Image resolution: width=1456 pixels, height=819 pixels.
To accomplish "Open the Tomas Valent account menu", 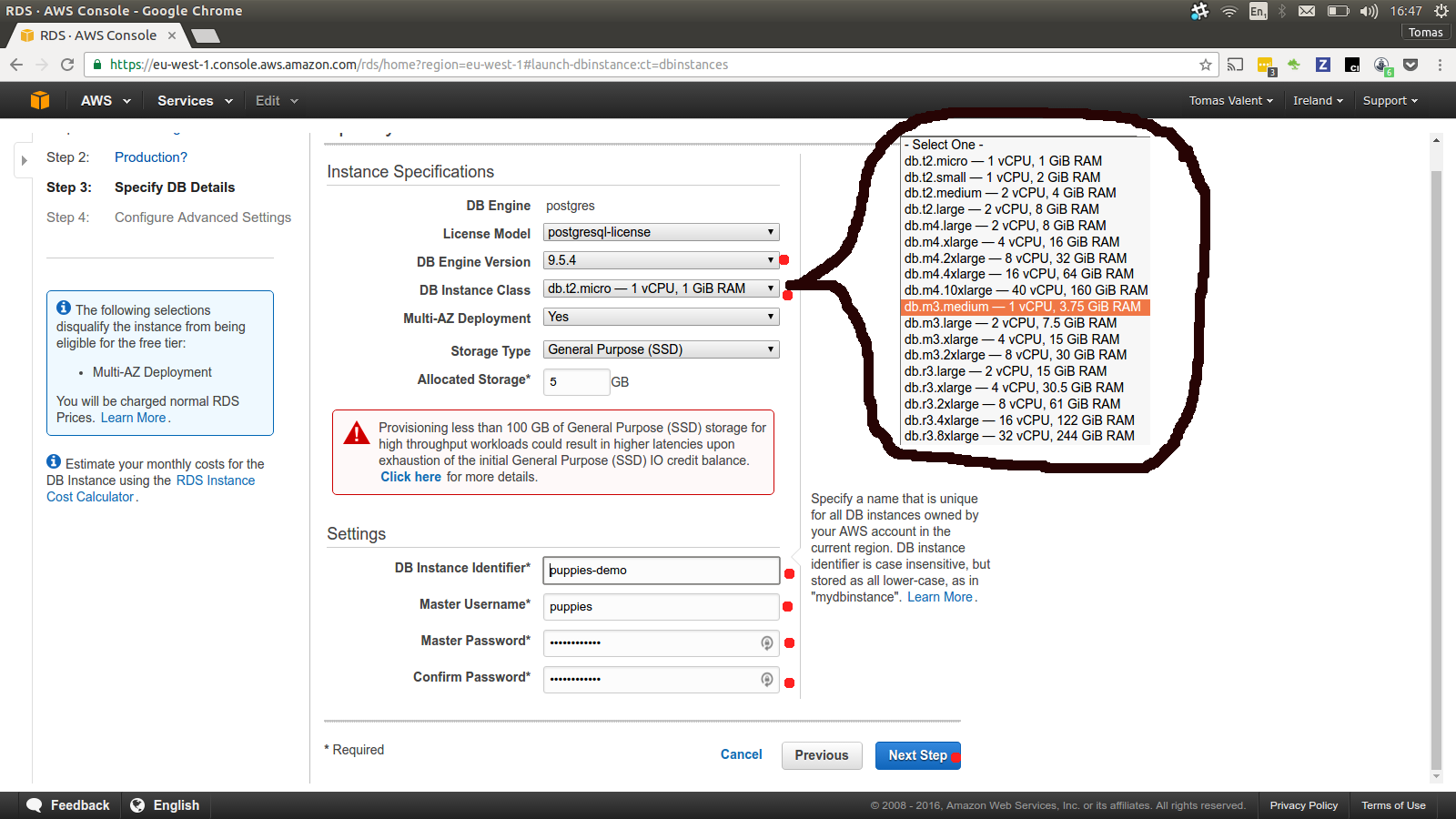I will pos(1230,101).
